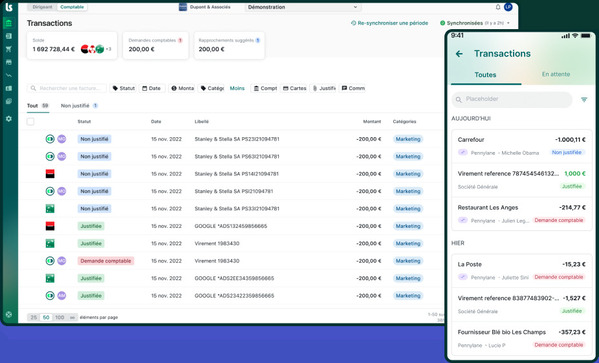Open the Commentaire filter
Viewport: 599px width, 363px height.
pyautogui.click(x=353, y=88)
